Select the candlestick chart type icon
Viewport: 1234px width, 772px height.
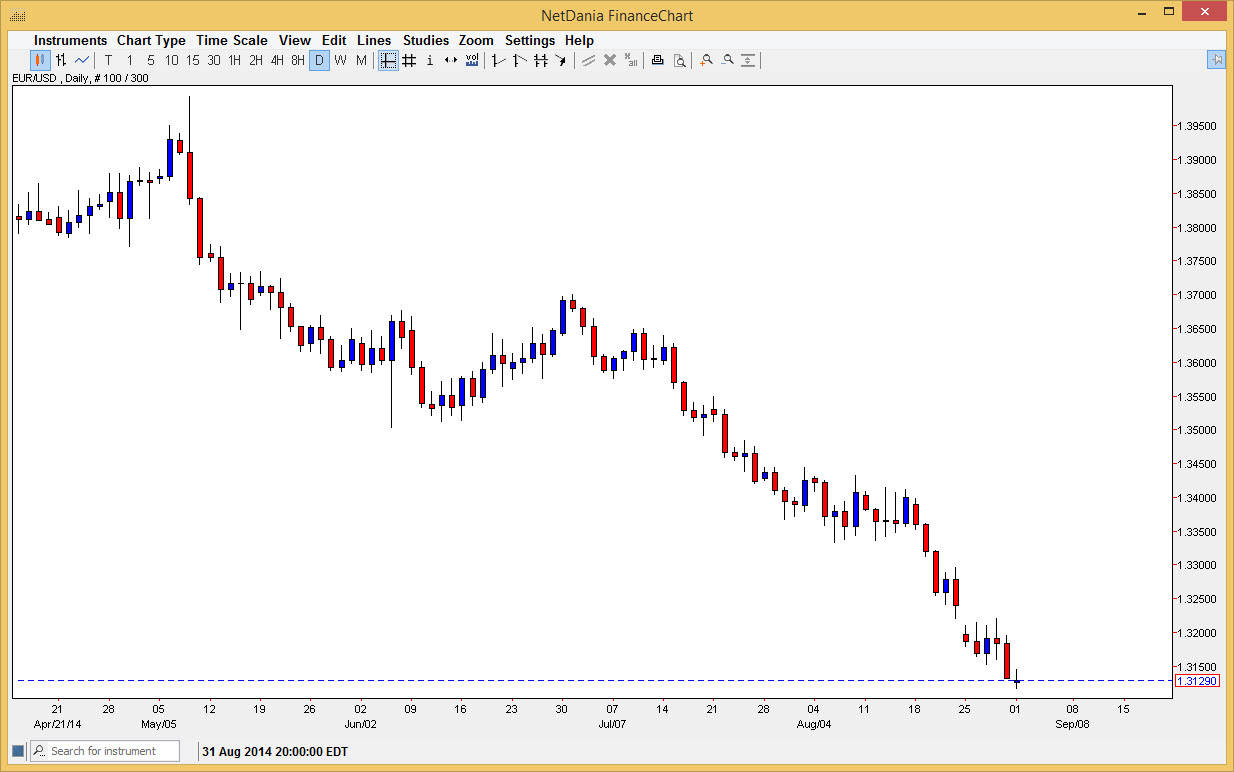(40, 60)
